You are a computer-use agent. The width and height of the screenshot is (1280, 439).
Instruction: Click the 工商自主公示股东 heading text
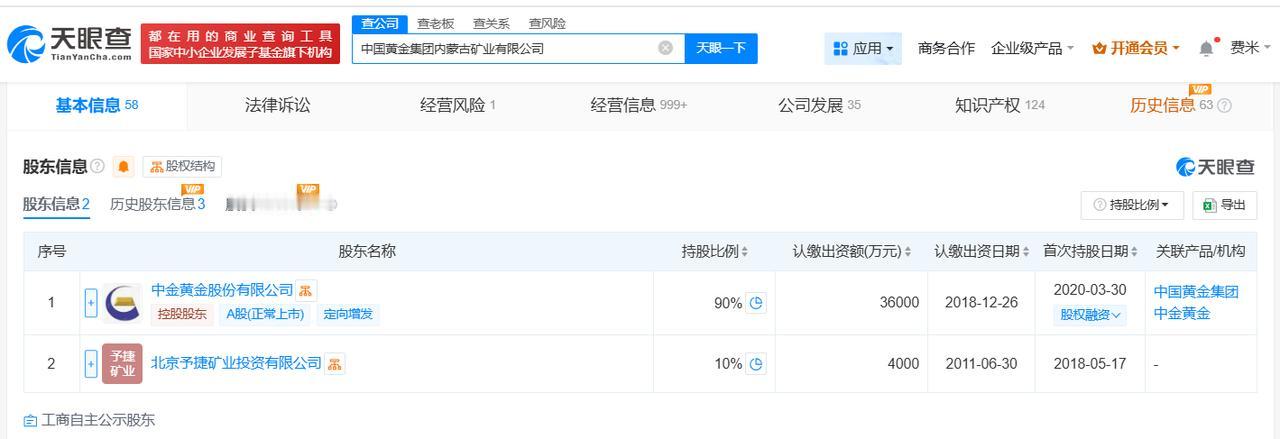pos(98,421)
